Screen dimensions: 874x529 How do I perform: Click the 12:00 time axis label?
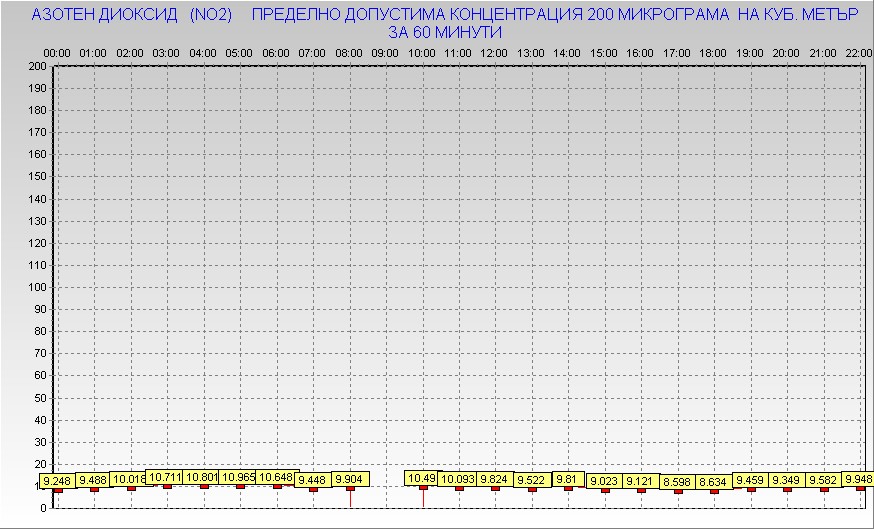(x=494, y=52)
